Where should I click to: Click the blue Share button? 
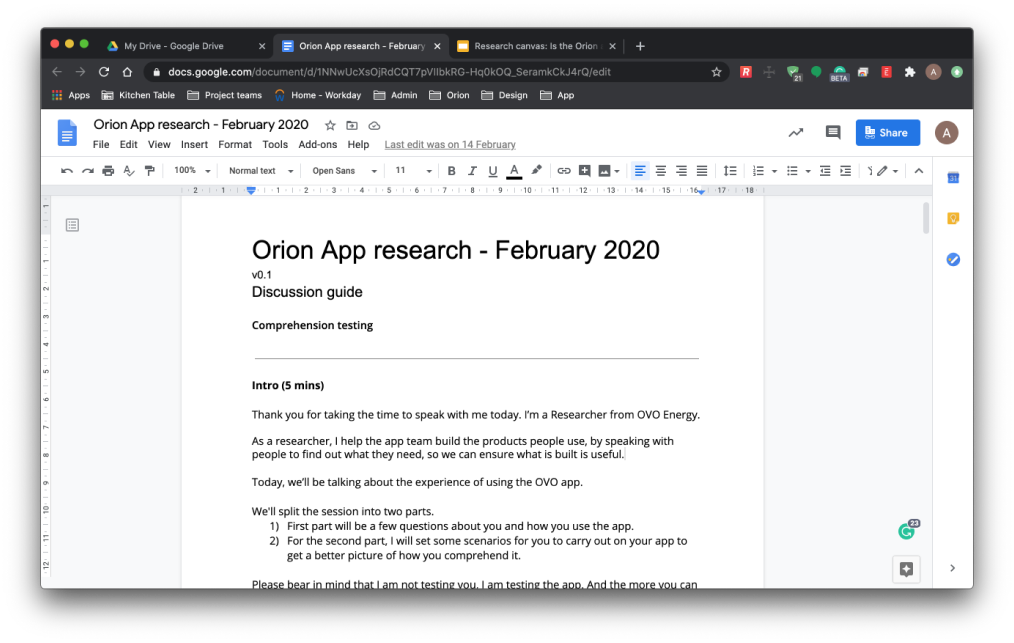pyautogui.click(x=887, y=133)
